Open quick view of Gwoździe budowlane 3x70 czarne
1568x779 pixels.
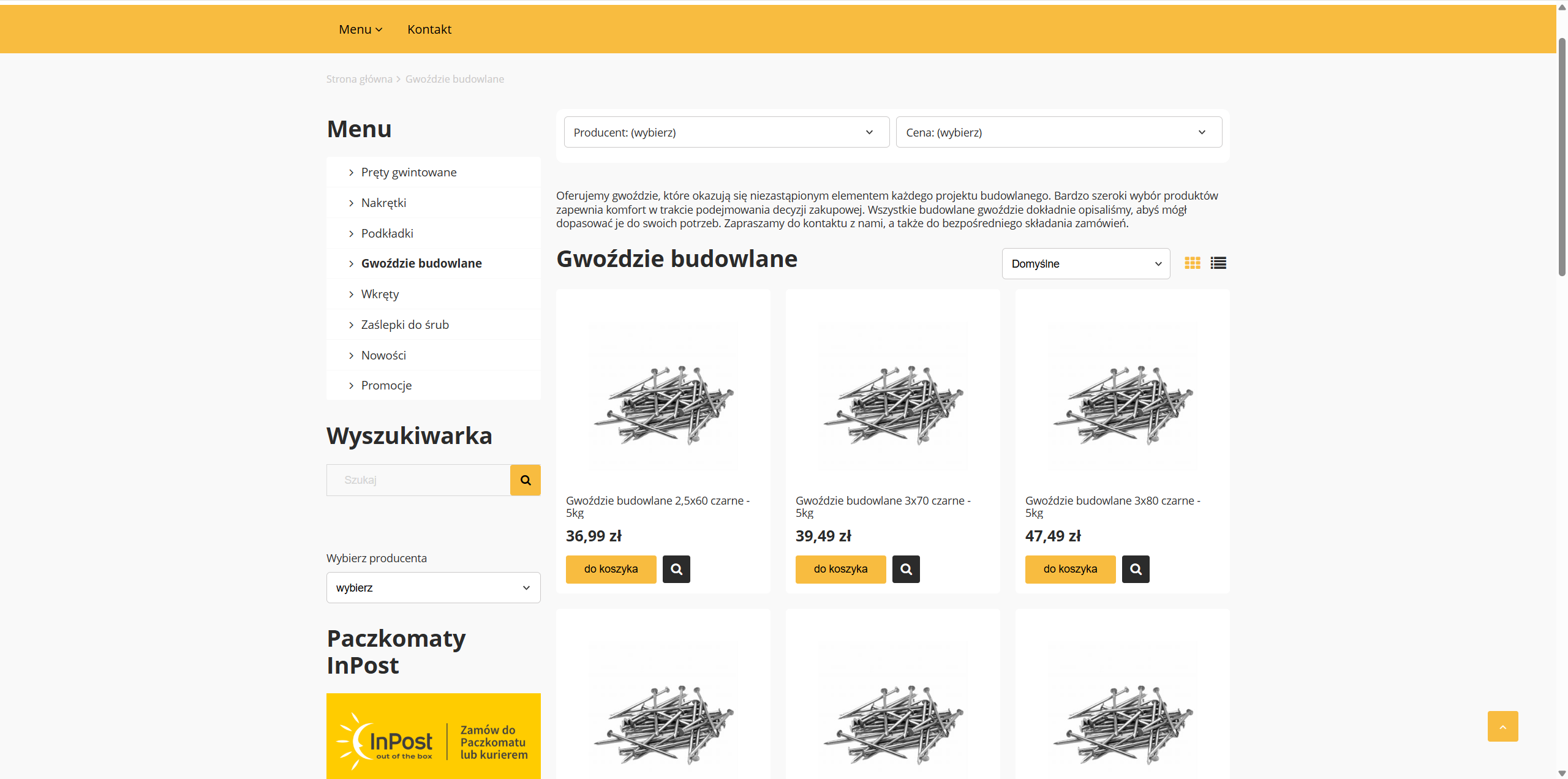(x=906, y=569)
